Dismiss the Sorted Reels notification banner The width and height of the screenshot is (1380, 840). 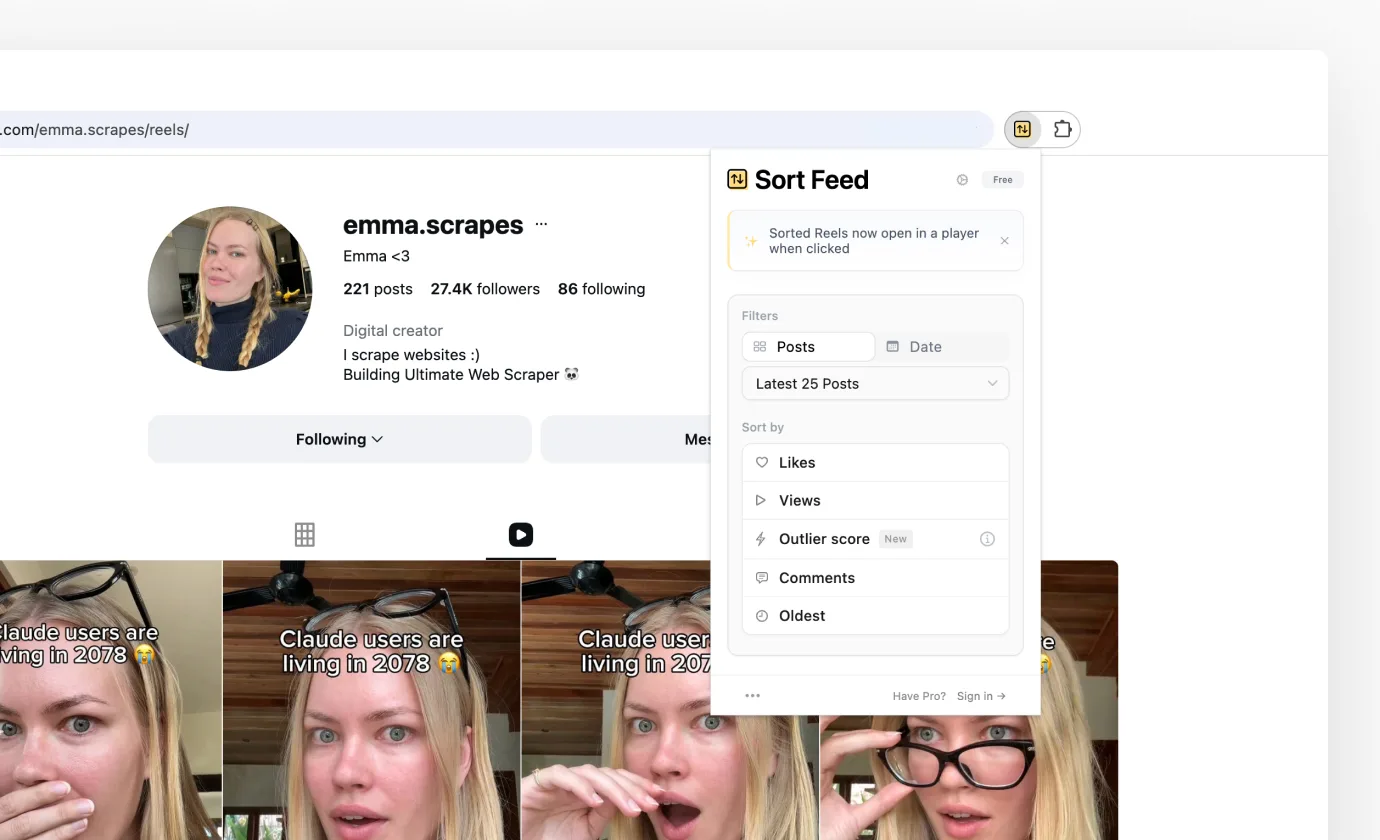[1004, 241]
